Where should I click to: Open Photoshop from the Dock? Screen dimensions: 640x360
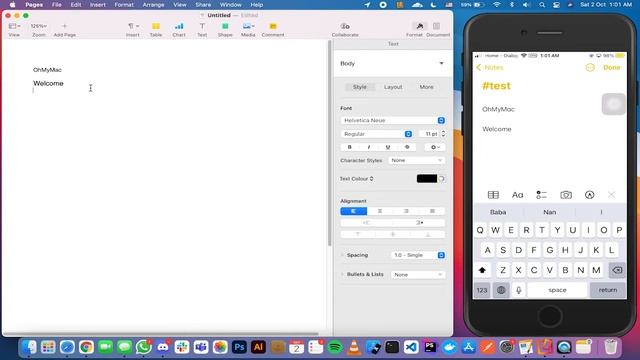pyautogui.click(x=239, y=347)
